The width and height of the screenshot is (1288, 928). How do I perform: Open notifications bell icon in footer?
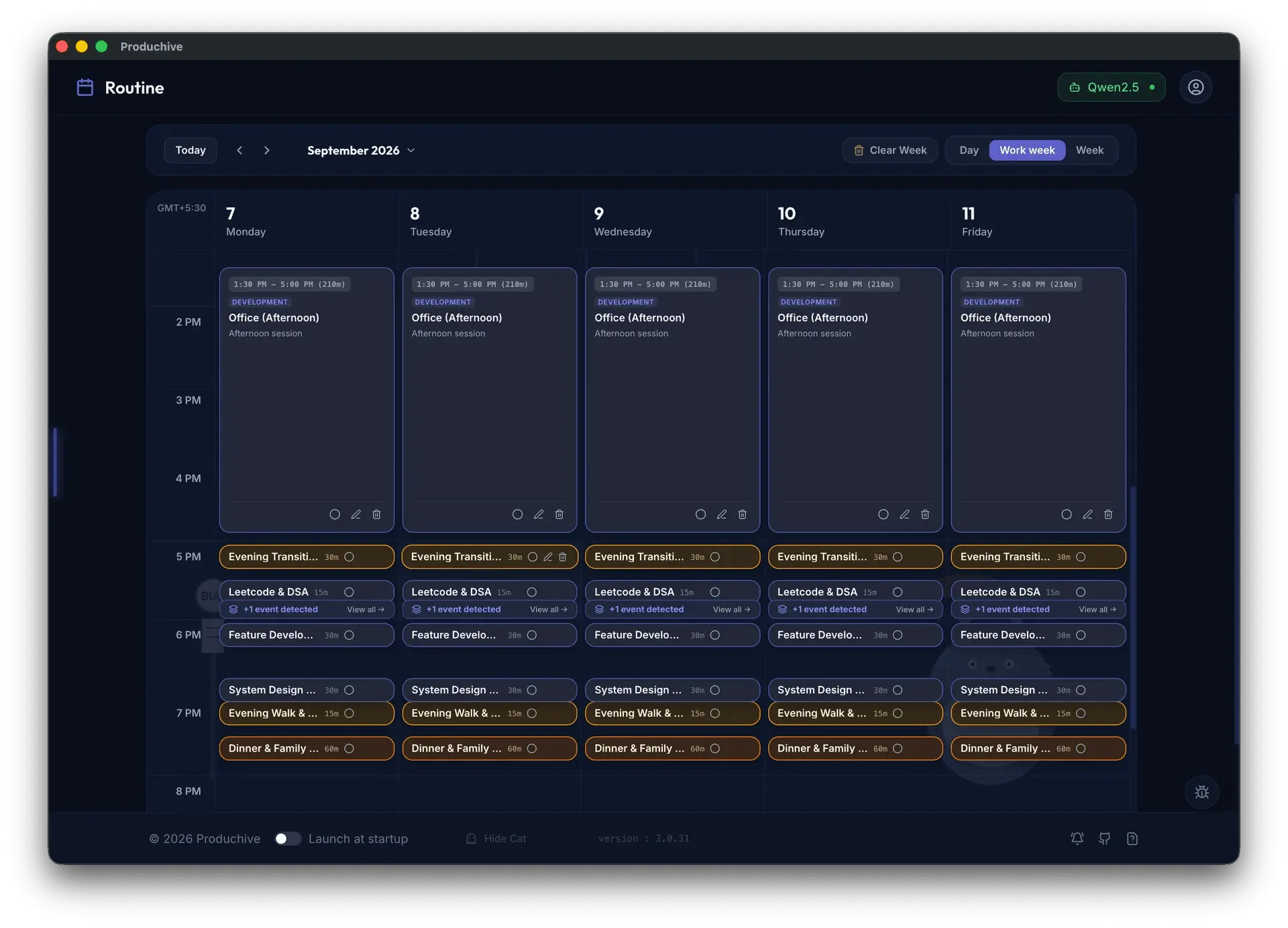coord(1077,838)
